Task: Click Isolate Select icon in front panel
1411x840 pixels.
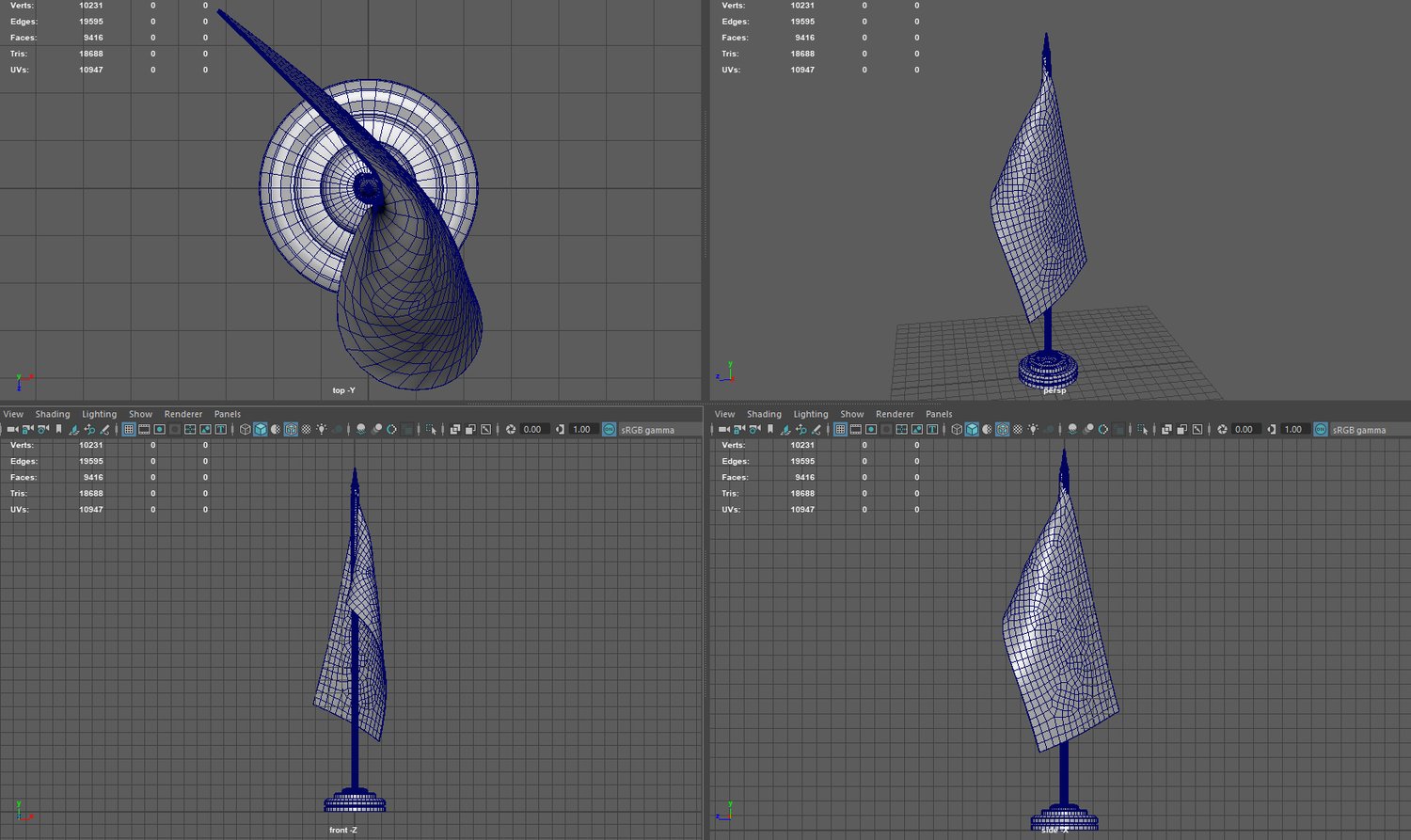Action: pos(431,430)
